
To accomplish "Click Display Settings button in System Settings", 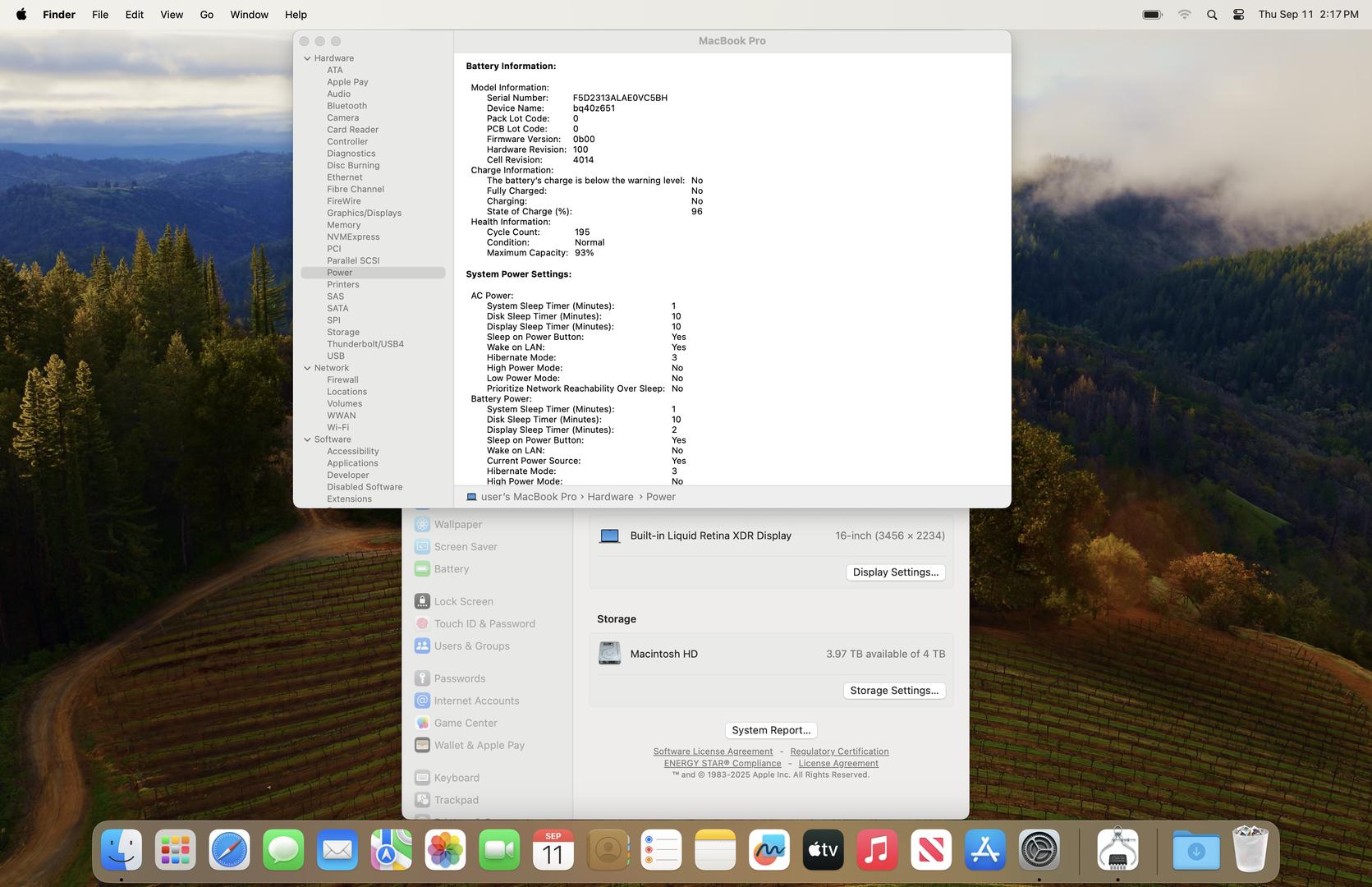I will click(896, 572).
